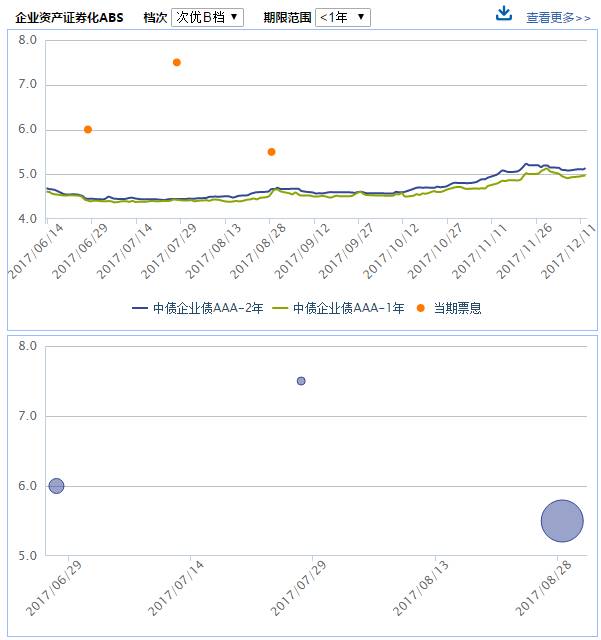Click the orange dot at 7.5 value
Screen dimensions: 601x640
click(177, 62)
